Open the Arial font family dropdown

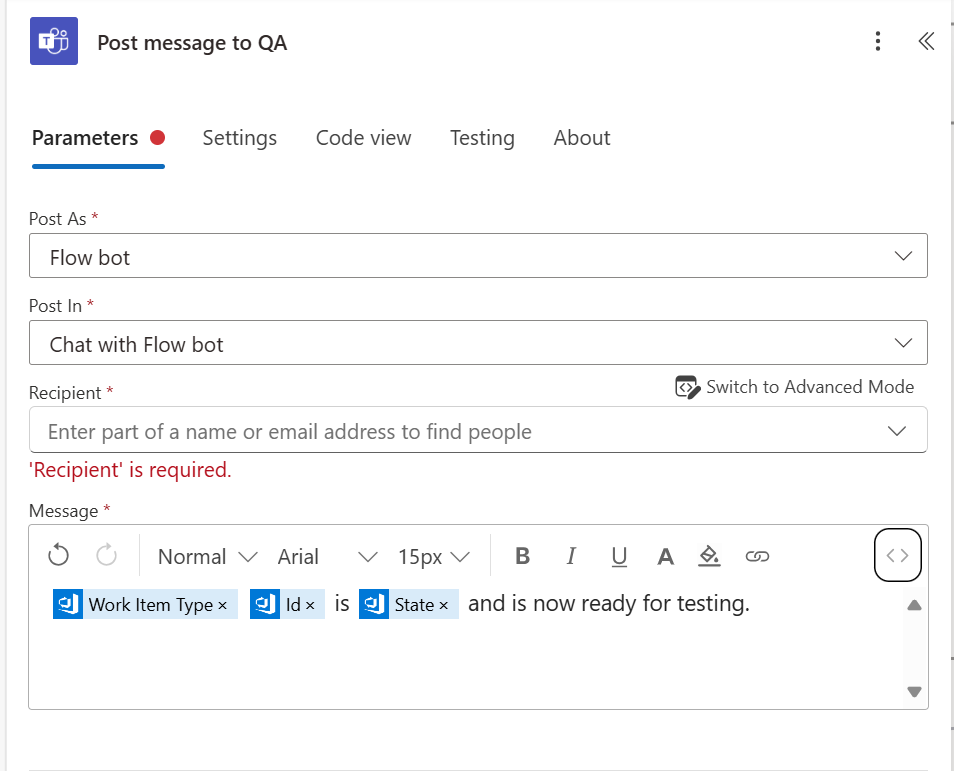pos(327,557)
